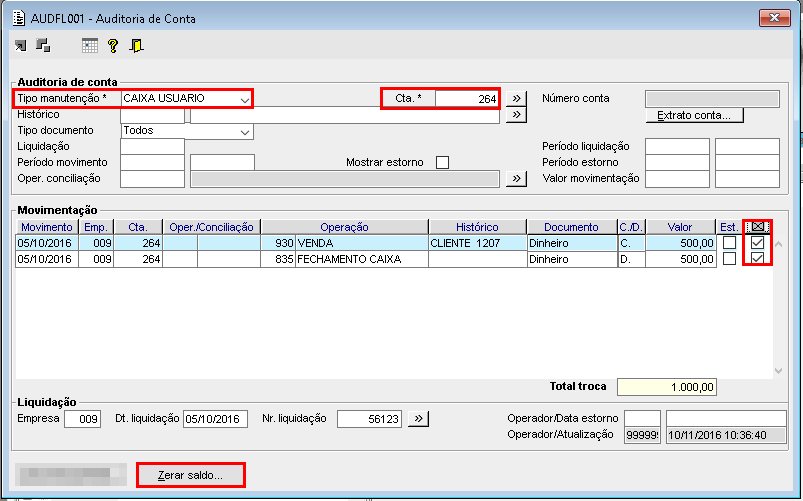Screen dimensions: 803x501
Task: Close the Auditoria de Conta window
Action: pyautogui.click(x=774, y=18)
